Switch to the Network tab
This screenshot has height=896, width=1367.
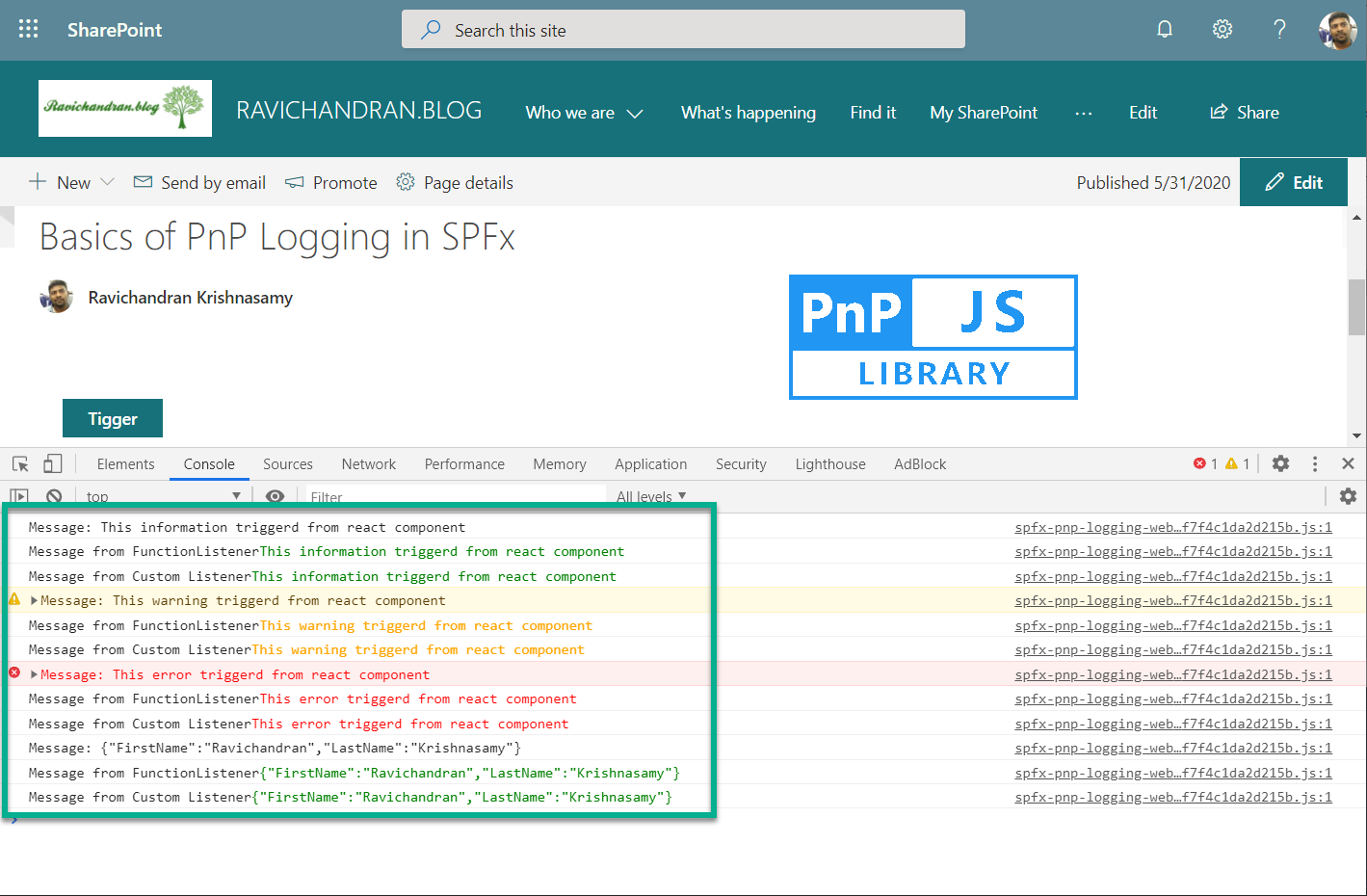pos(368,464)
